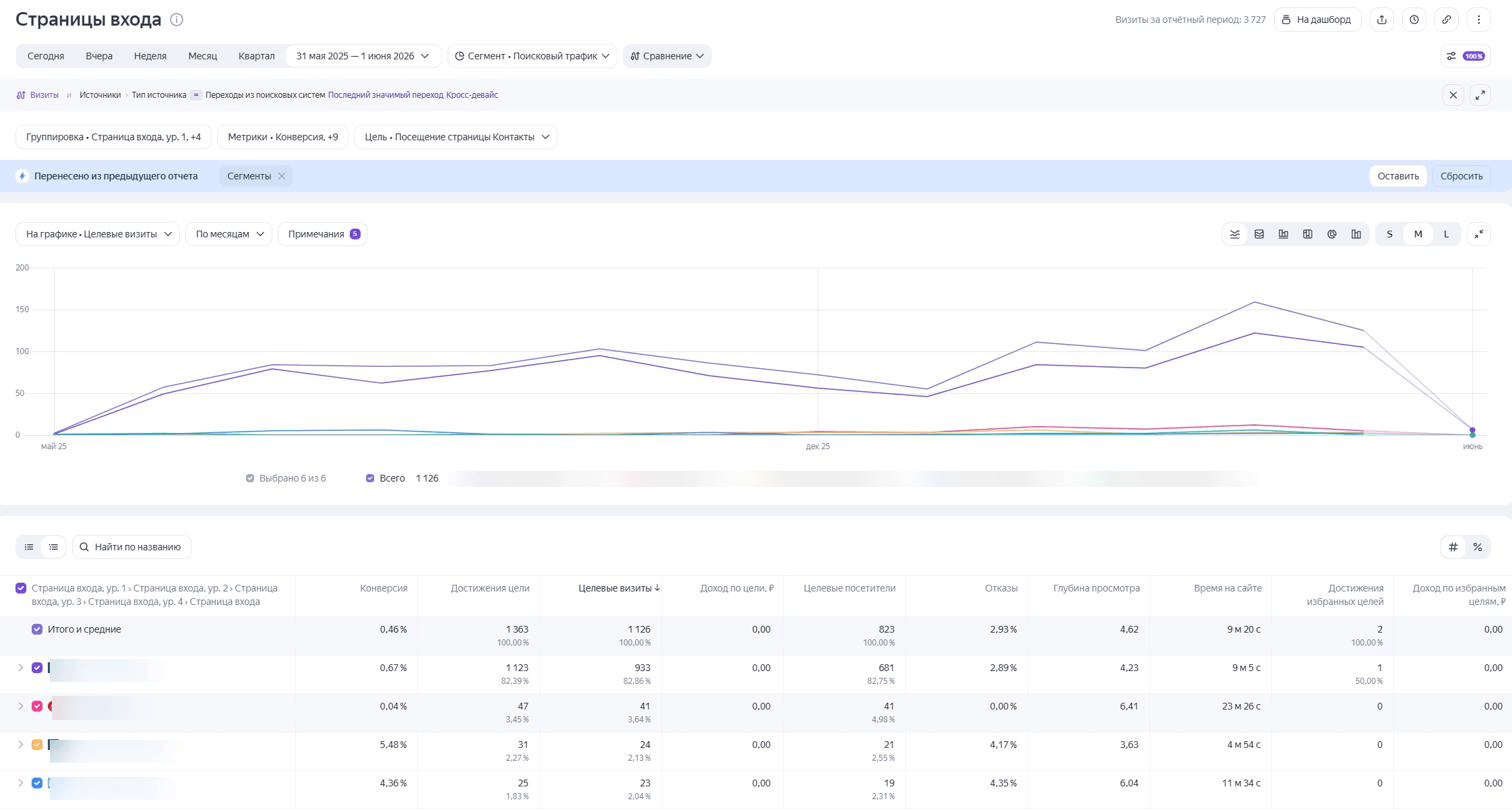Toggle the pink checkbox in second table row
The image size is (1512, 812).
(37, 707)
